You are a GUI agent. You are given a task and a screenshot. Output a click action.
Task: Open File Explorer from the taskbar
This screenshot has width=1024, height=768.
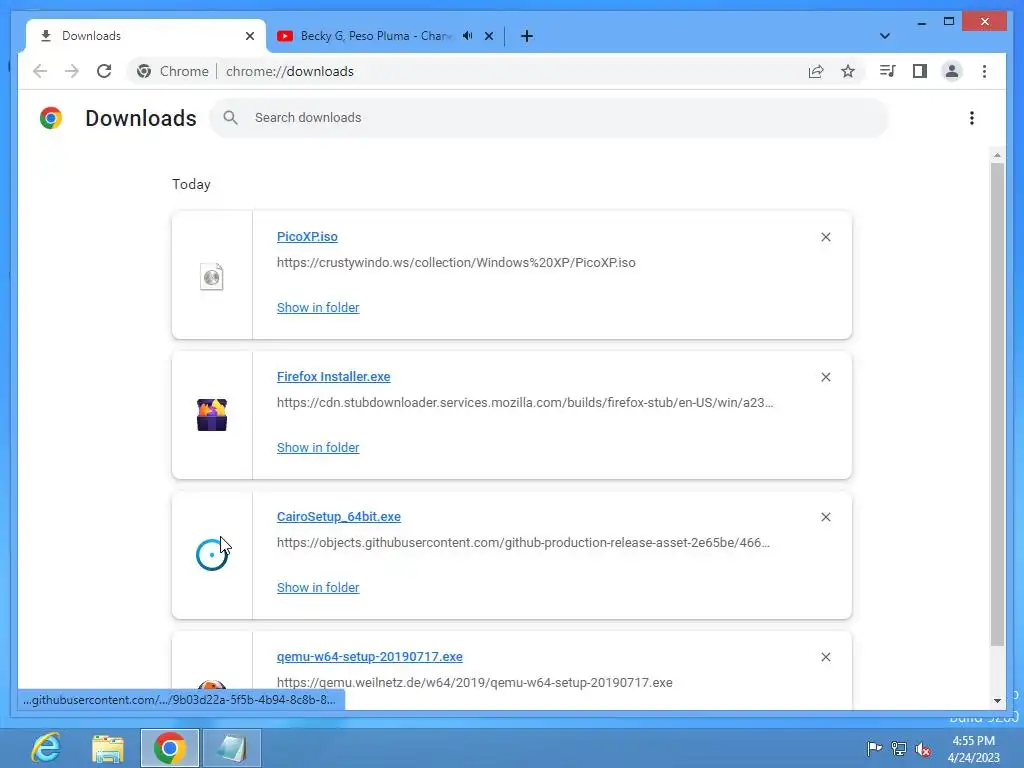(108, 748)
